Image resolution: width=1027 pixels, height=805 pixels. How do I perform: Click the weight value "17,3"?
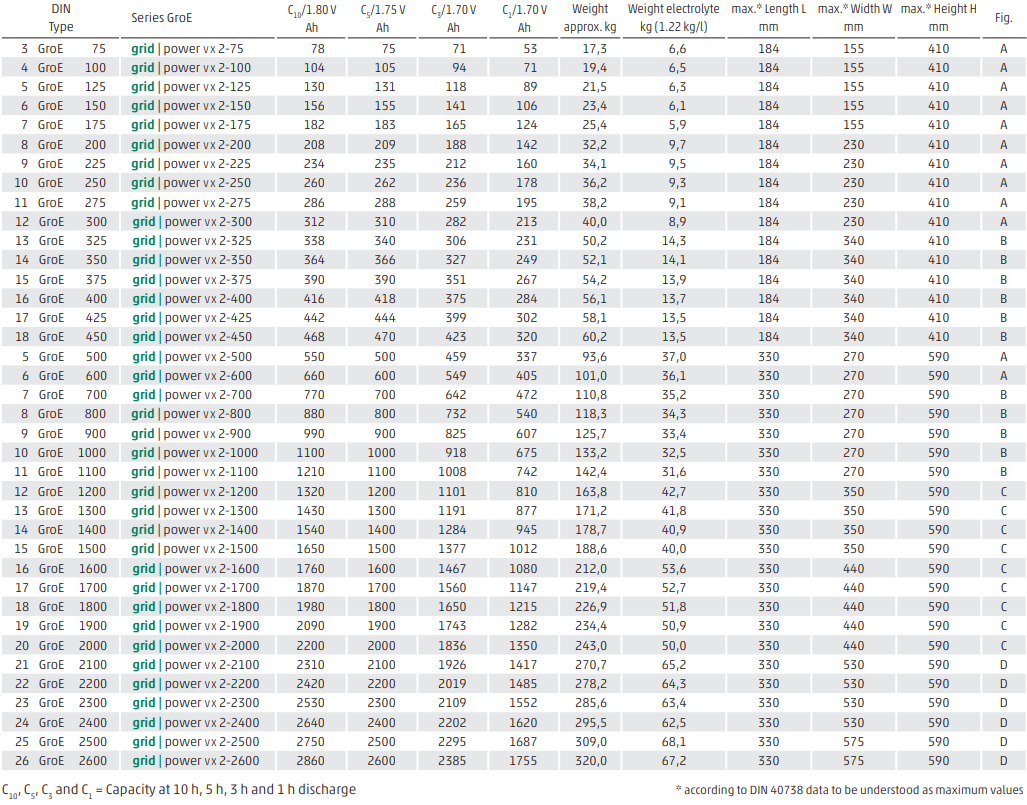pyautogui.click(x=595, y=49)
